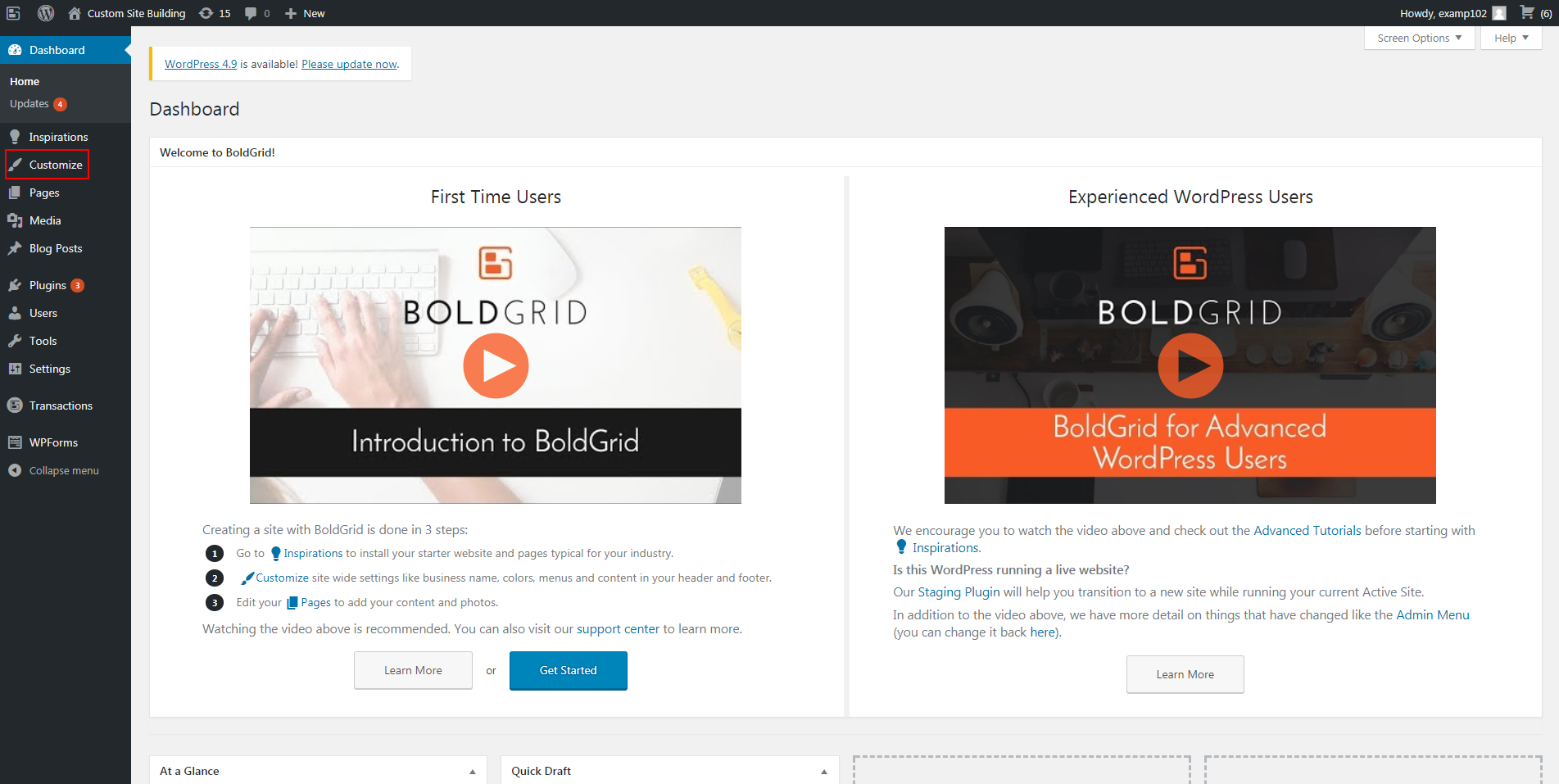The image size is (1559, 784).
Task: Open the shopping cart icon with (6)
Action: pyautogui.click(x=1527, y=12)
